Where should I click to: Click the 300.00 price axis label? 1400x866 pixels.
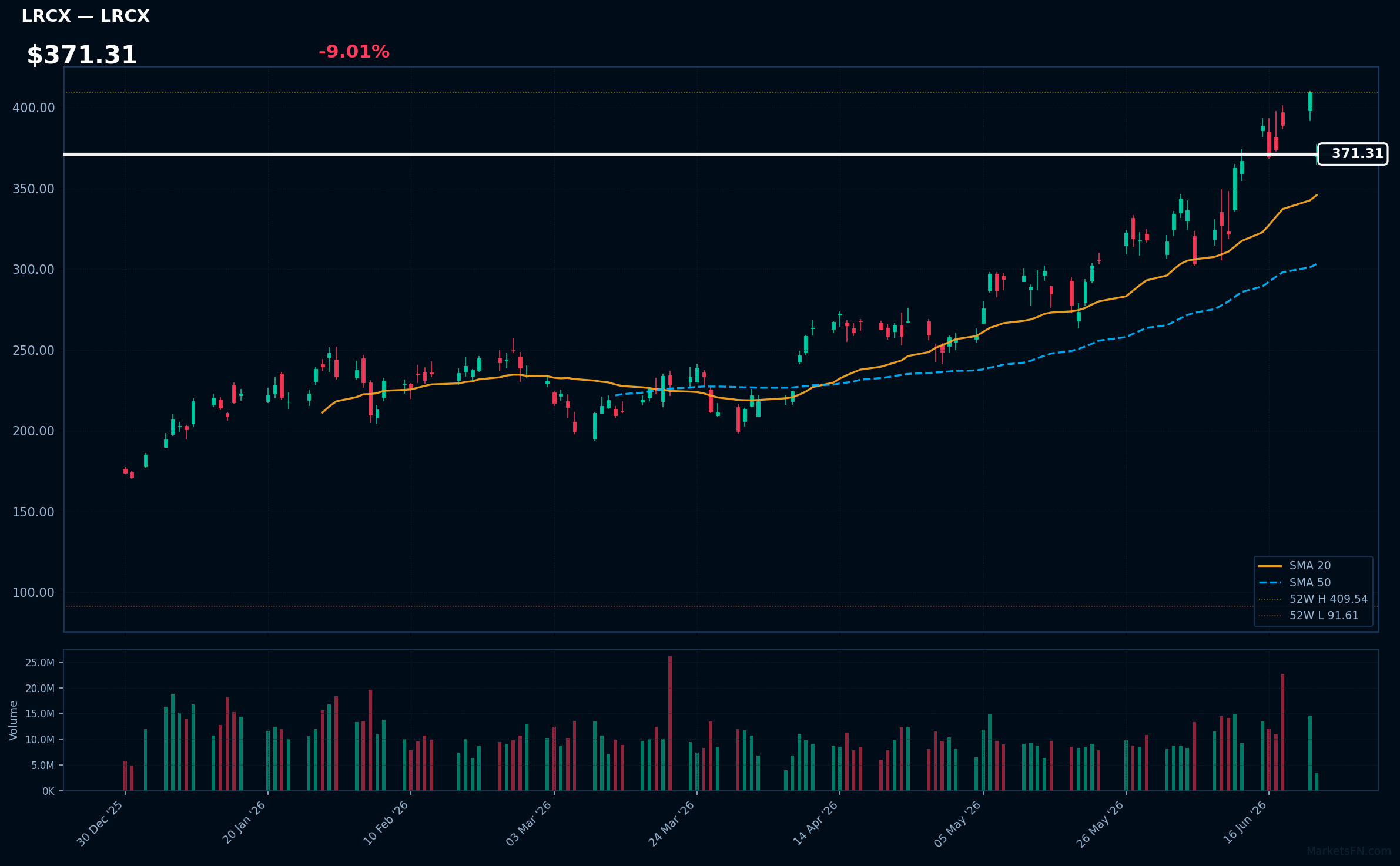pos(34,270)
